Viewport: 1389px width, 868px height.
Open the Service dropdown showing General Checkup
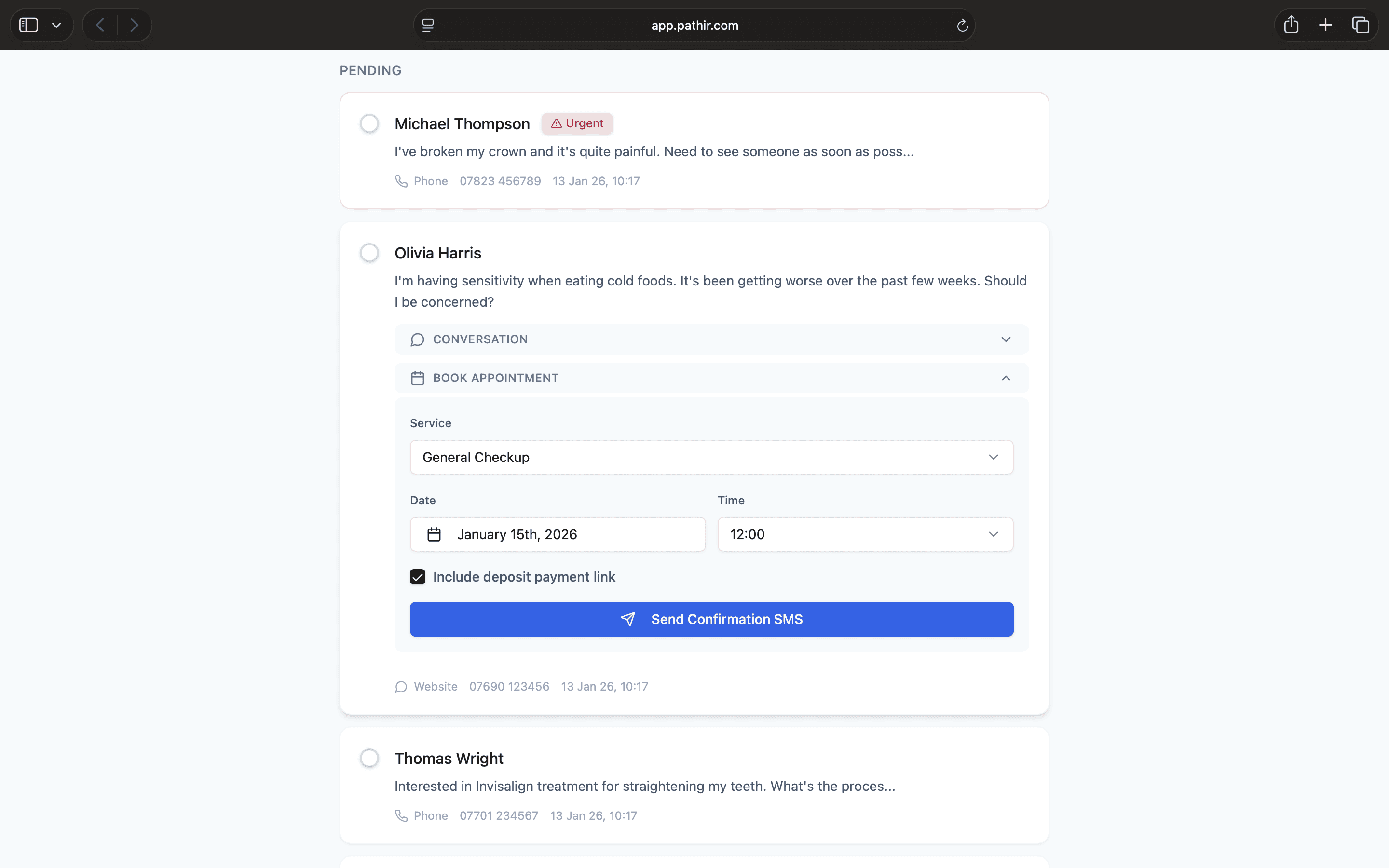pos(711,457)
